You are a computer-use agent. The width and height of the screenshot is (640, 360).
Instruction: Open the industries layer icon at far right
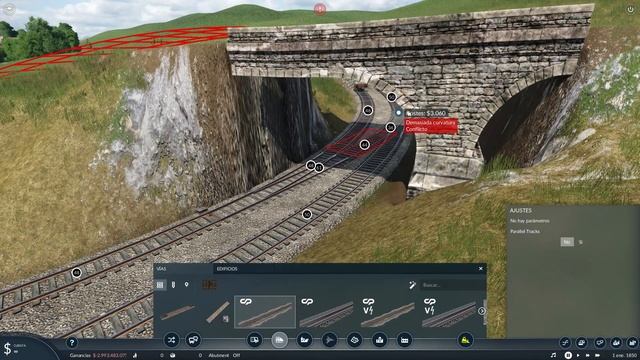632,342
